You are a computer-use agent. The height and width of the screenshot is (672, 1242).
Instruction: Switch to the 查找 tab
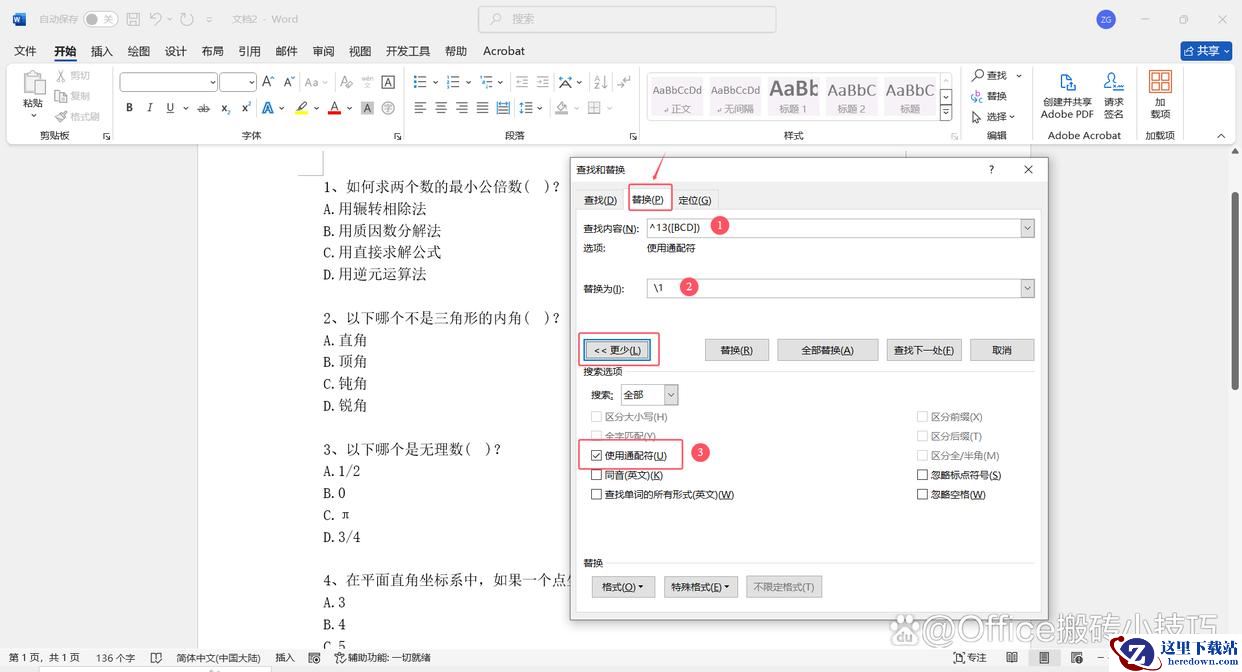[x=600, y=200]
